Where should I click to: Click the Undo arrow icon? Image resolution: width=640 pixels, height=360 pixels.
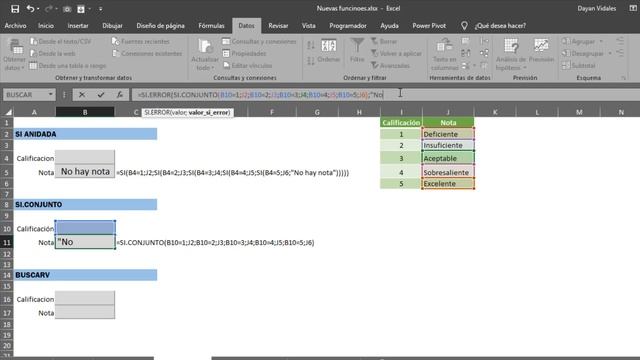pos(30,9)
